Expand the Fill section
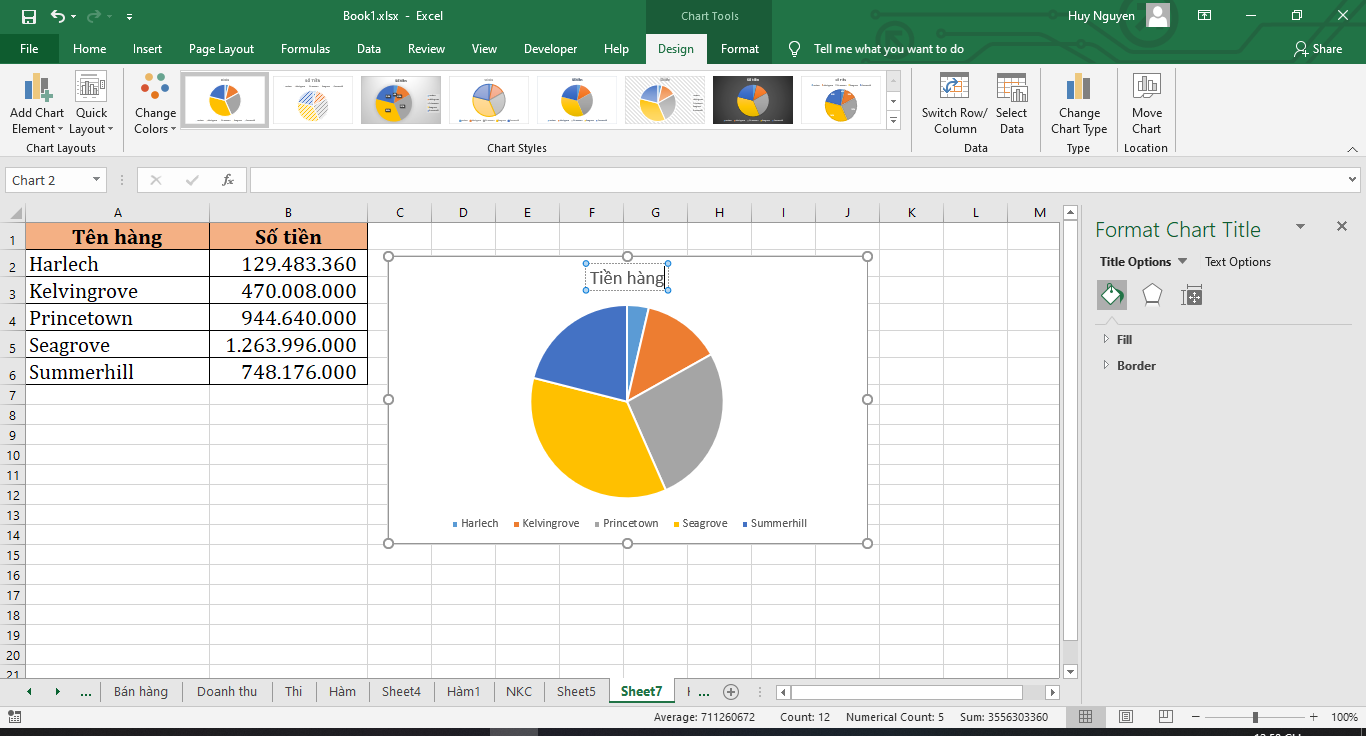1366x736 pixels. tap(1106, 340)
